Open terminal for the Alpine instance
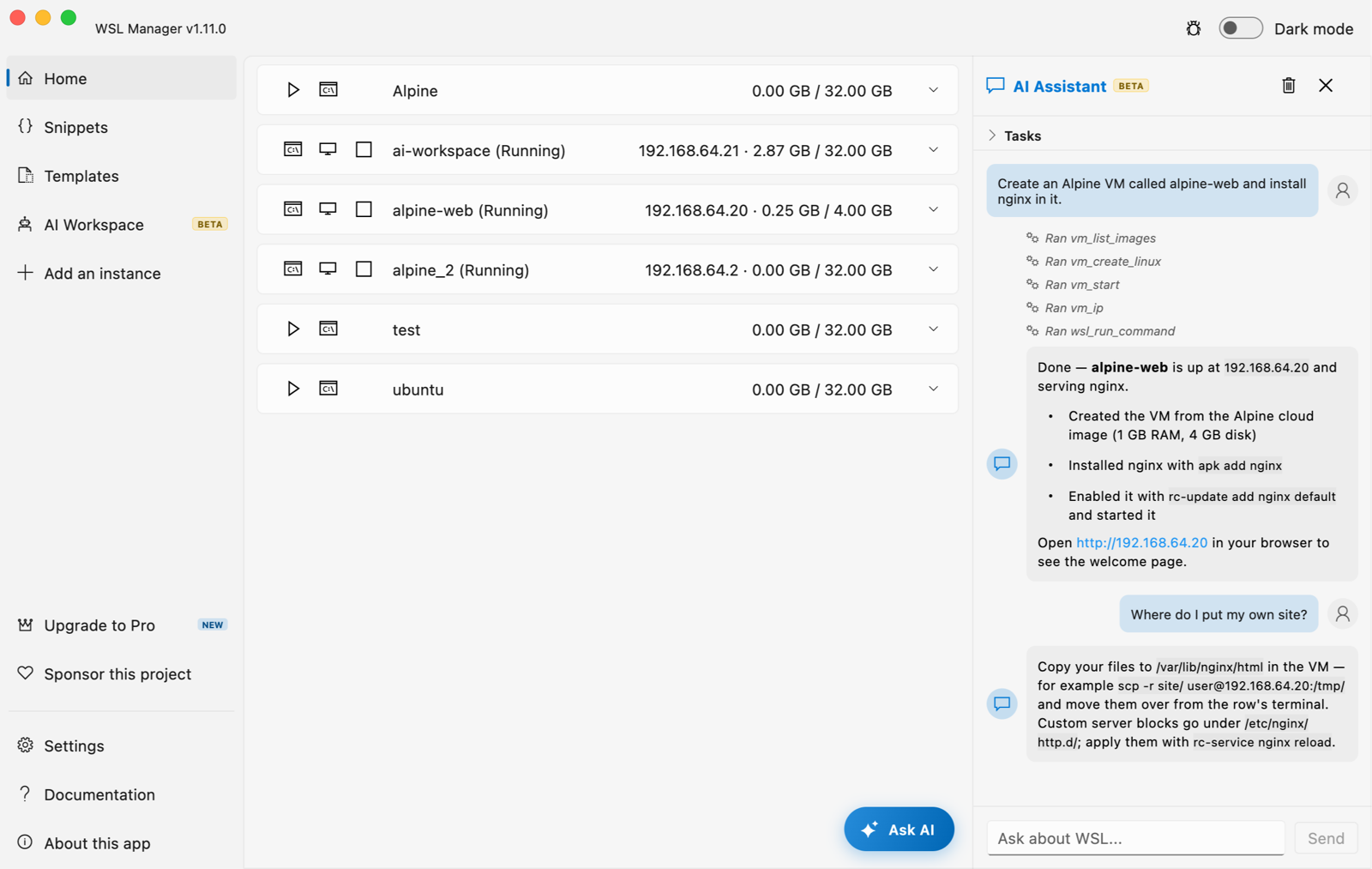 (x=328, y=89)
